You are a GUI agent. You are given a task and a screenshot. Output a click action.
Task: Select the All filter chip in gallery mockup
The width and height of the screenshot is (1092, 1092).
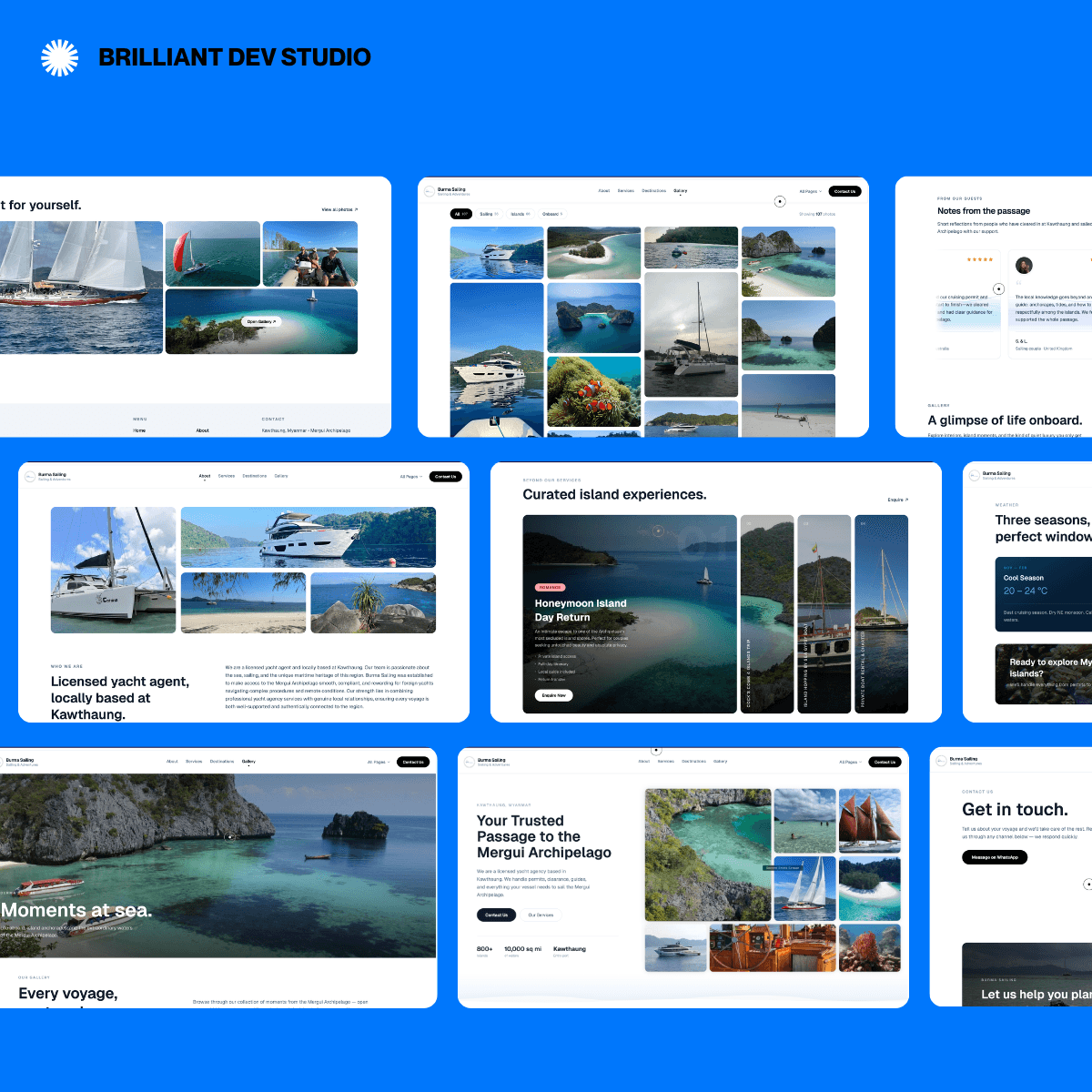tap(461, 214)
